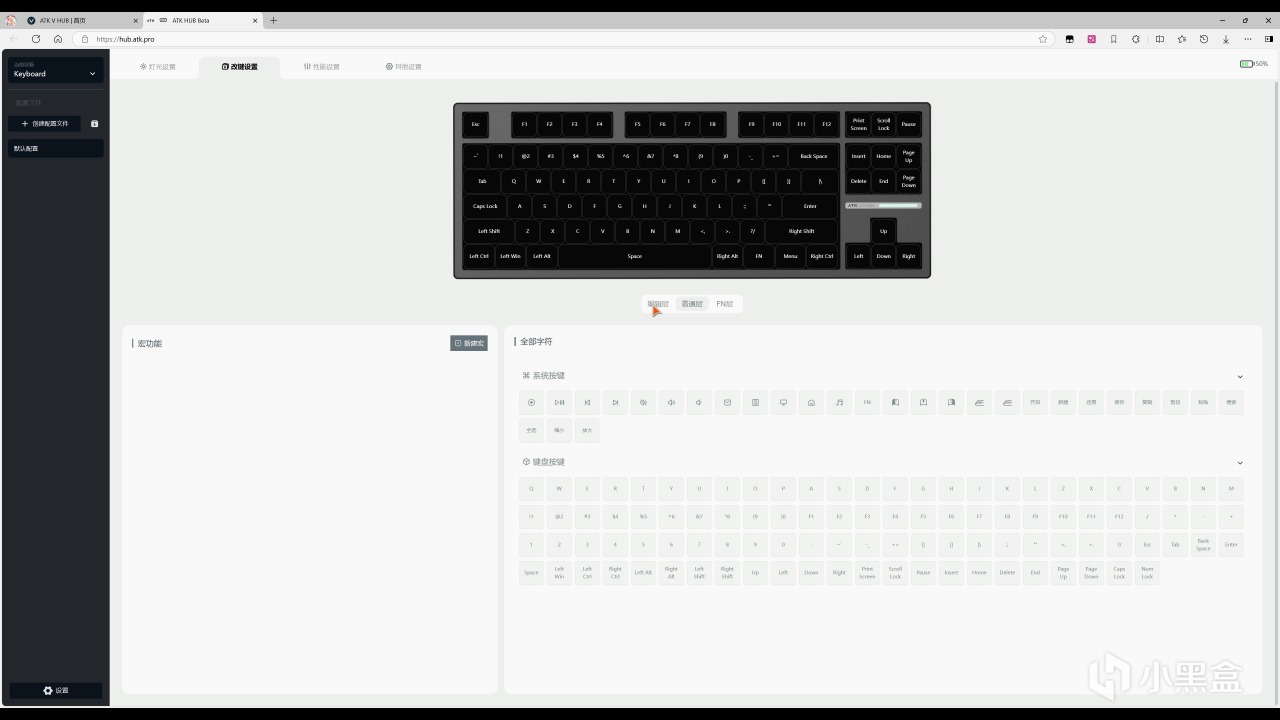Image resolution: width=1280 pixels, height=720 pixels.
Task: Click Enter on the keyboard image
Action: point(810,206)
